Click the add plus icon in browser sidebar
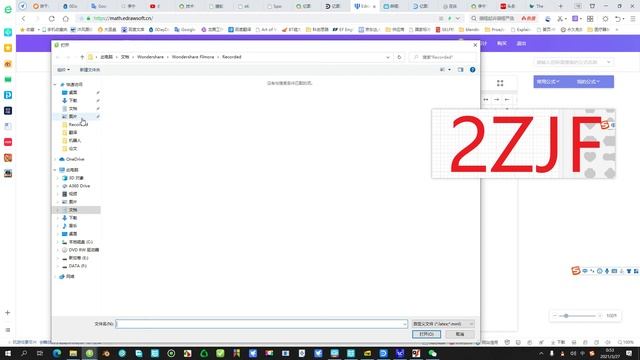The width and height of the screenshot is (640, 360). (8, 313)
